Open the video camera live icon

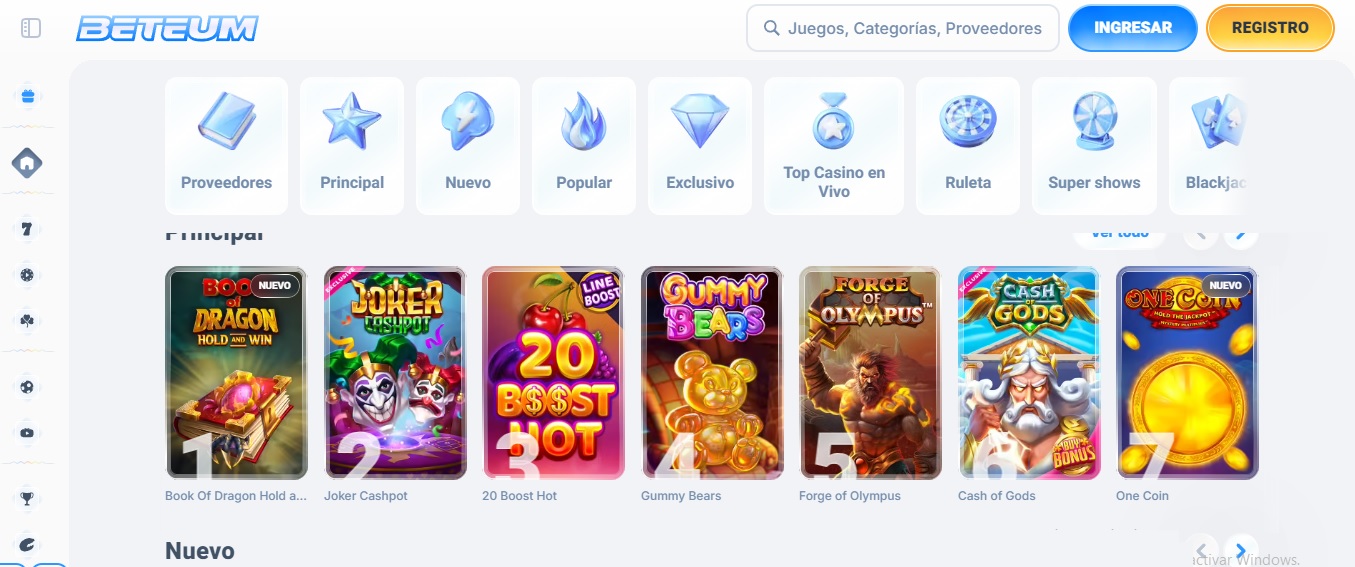coord(27,433)
